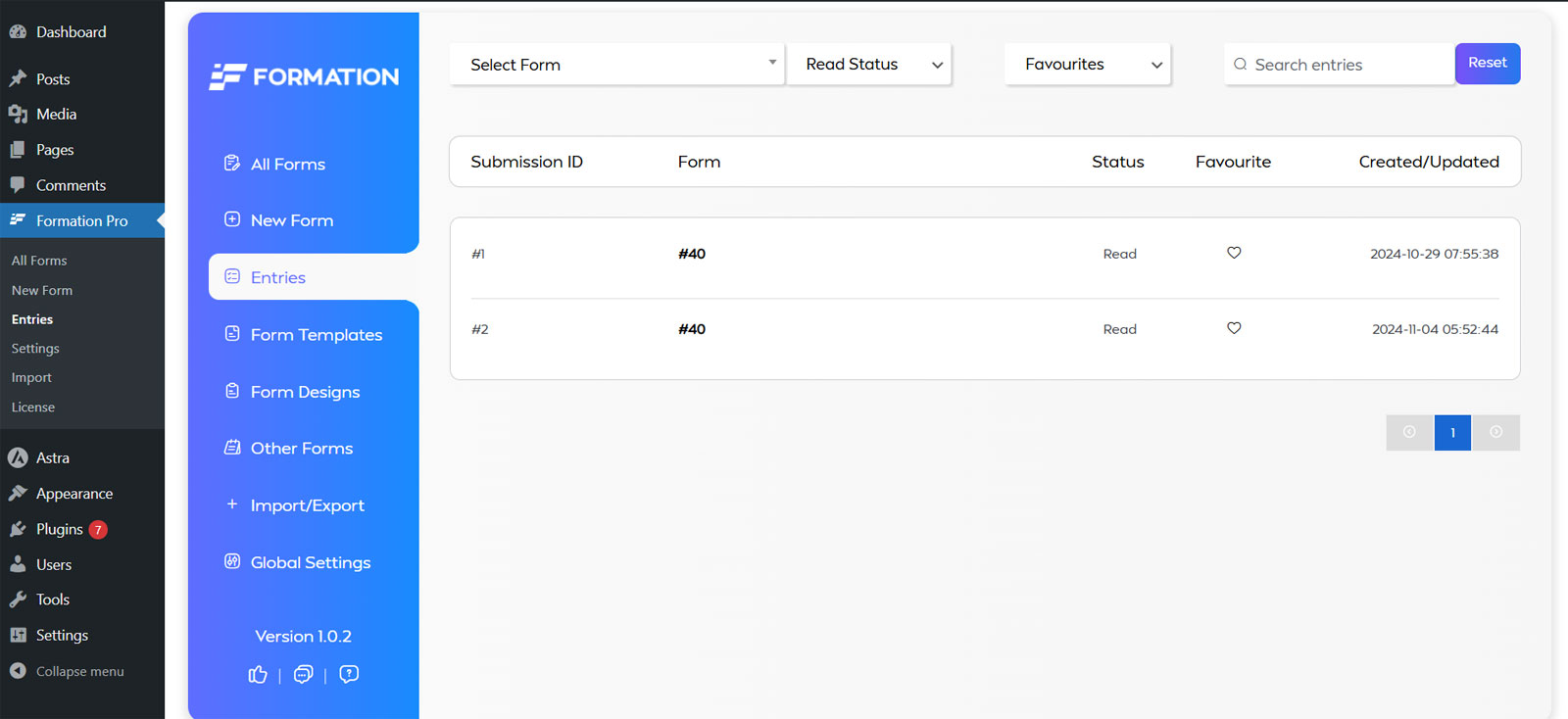Click the Status column header
This screenshot has height=719, width=1568.
click(x=1118, y=162)
